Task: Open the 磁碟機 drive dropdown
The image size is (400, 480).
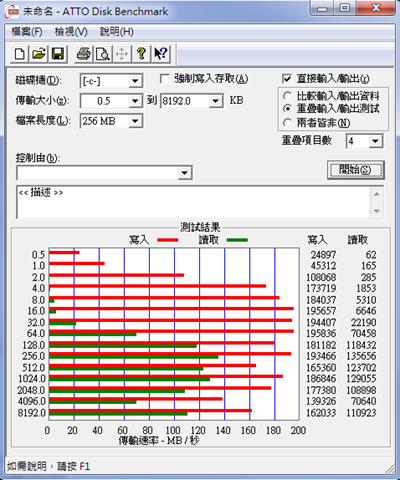Action: pos(135,81)
